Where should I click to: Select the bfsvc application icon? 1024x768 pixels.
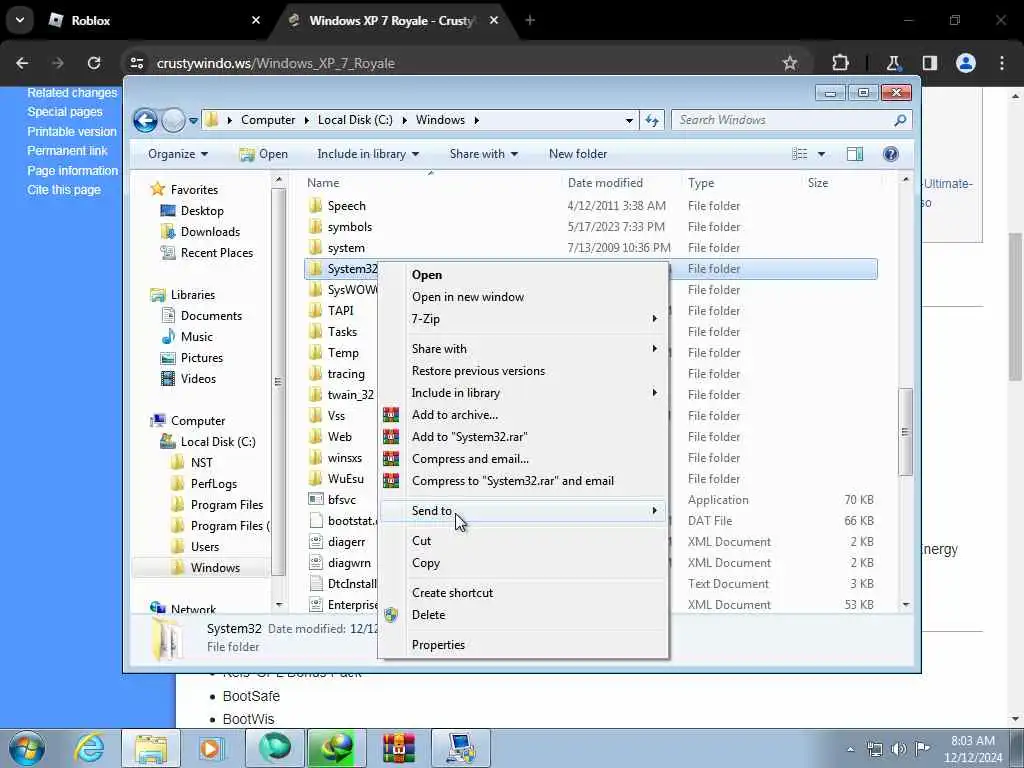click(x=315, y=500)
